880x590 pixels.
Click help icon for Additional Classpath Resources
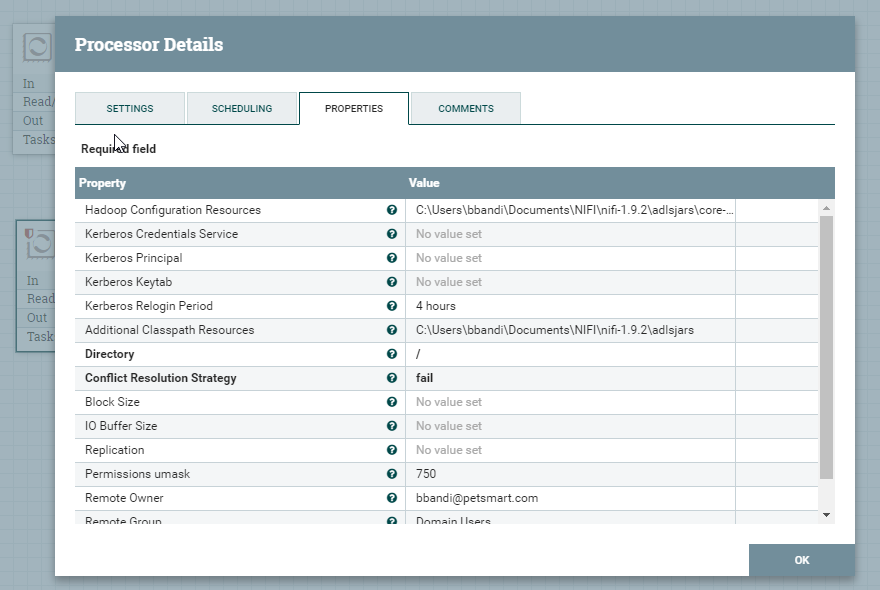click(392, 330)
